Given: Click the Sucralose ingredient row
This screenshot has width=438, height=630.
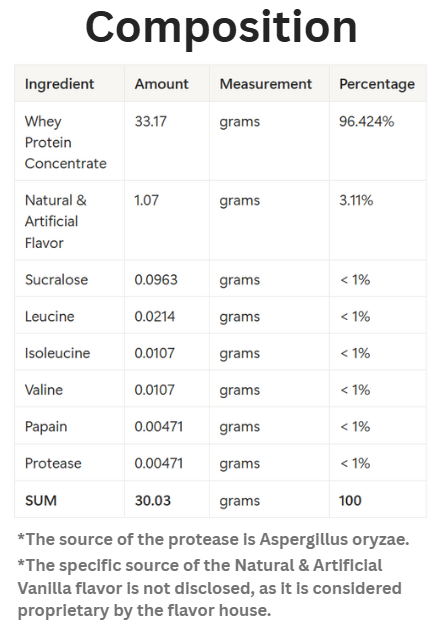Looking at the screenshot, I should point(220,279).
